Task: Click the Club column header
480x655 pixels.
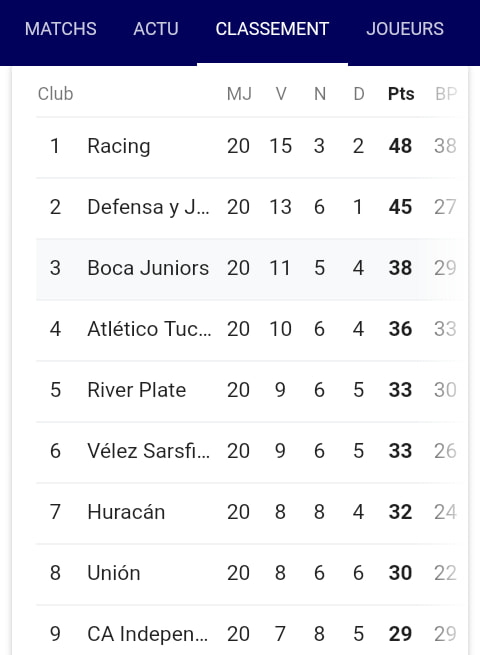Action: (56, 94)
